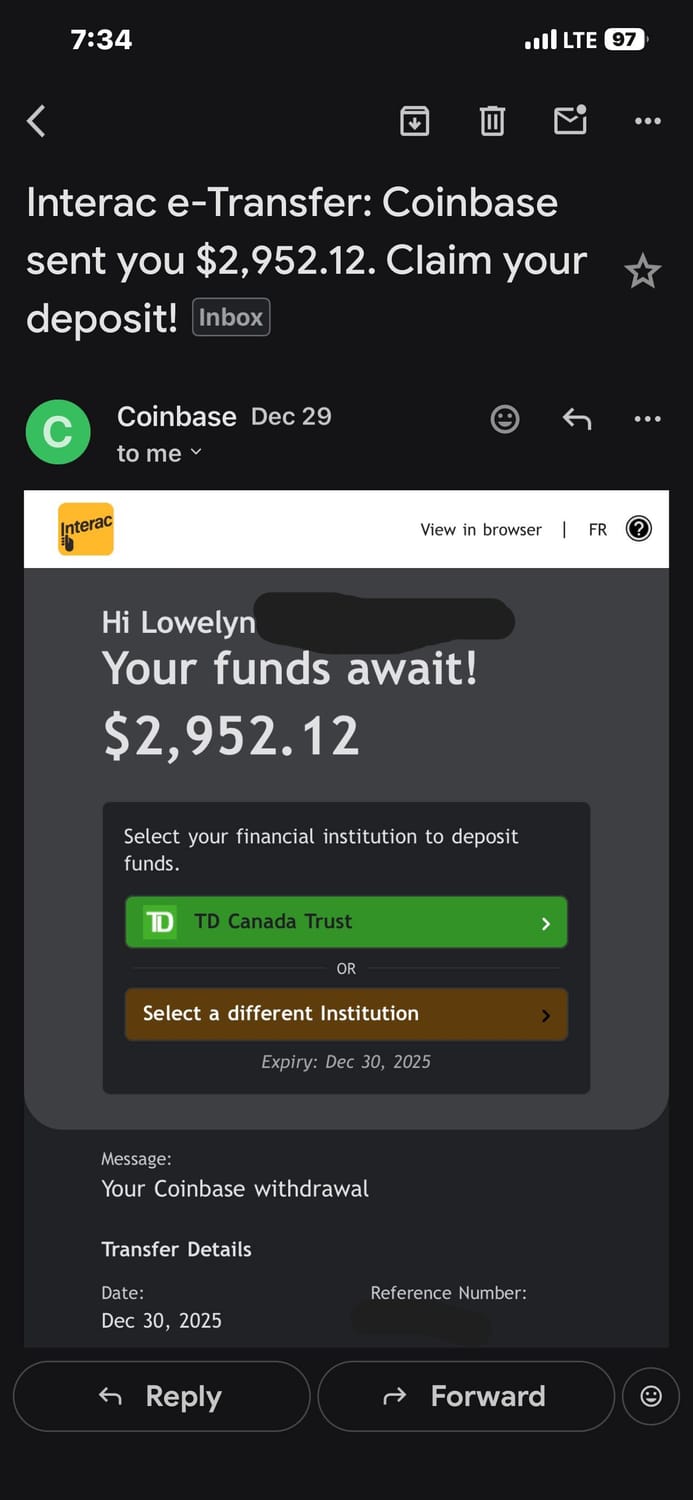Tap the Coinbase sender avatar

(x=58, y=432)
